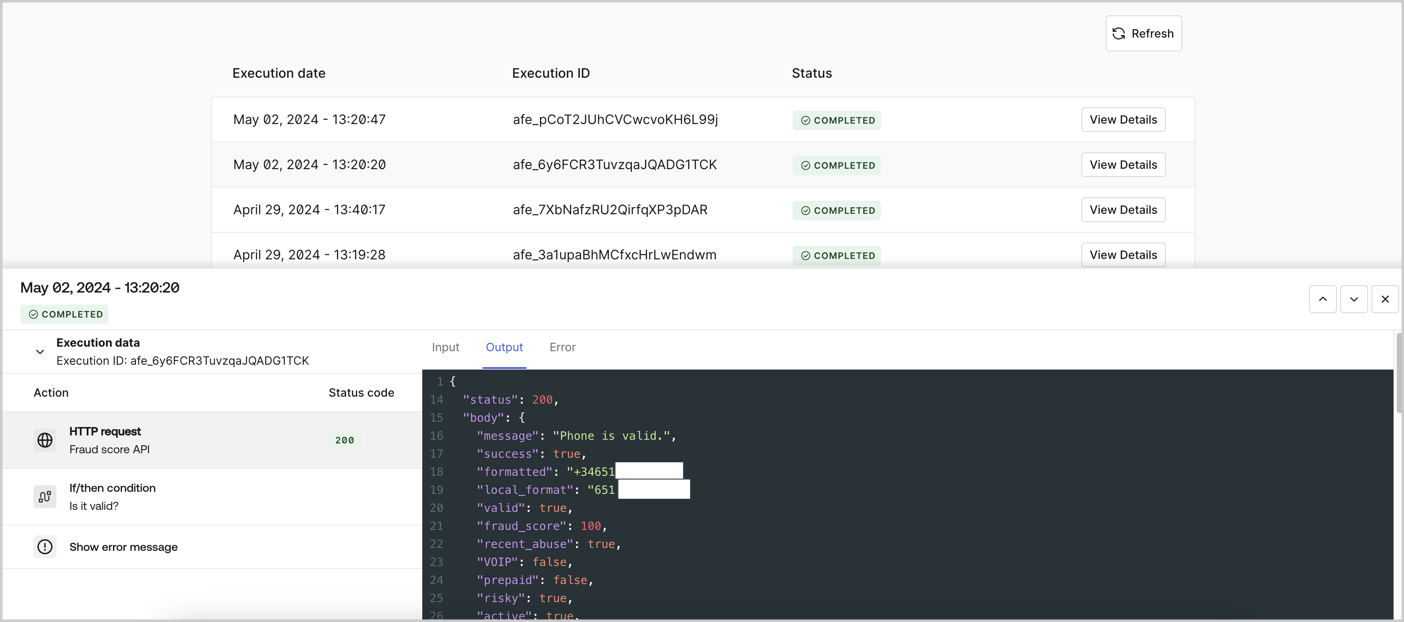Click the checkmark on the April 29 13:40:17 COMPLETED badge
The height and width of the screenshot is (622, 1404).
(x=805, y=210)
